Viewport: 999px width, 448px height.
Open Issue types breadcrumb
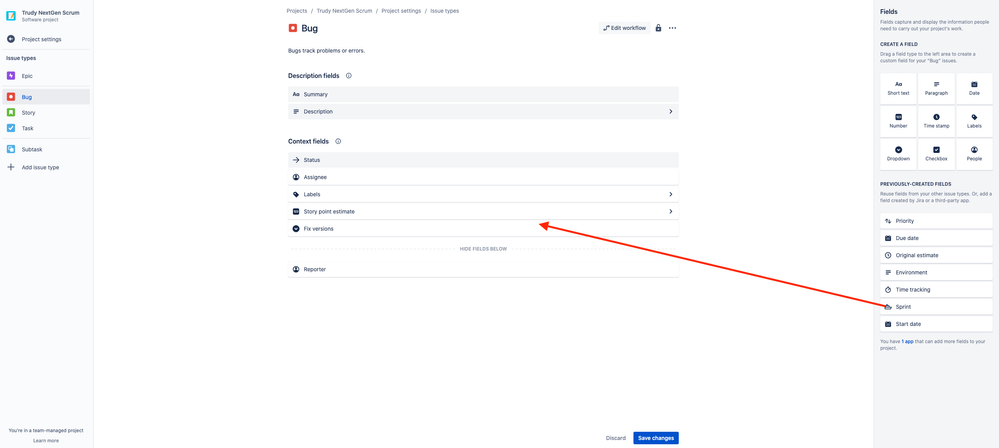444,11
